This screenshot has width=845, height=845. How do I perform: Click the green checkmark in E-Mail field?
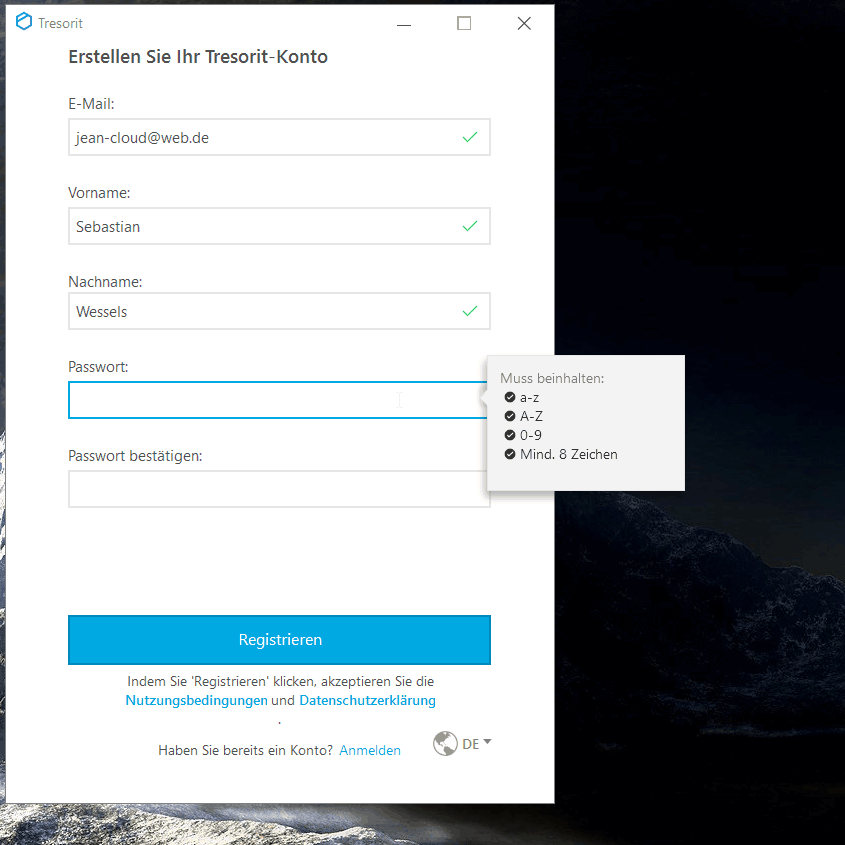[470, 138]
